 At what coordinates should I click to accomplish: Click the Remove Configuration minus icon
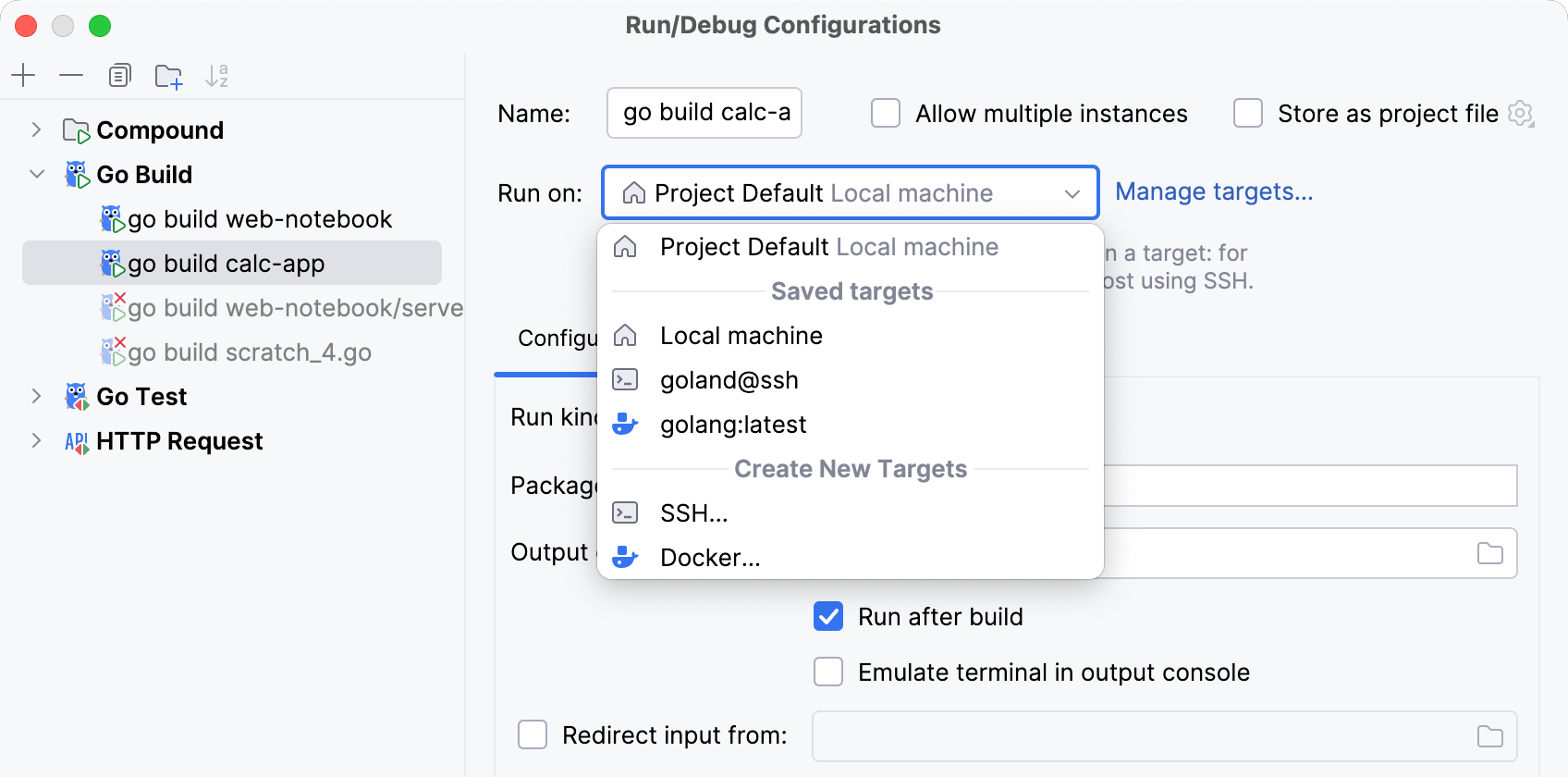tap(71, 75)
